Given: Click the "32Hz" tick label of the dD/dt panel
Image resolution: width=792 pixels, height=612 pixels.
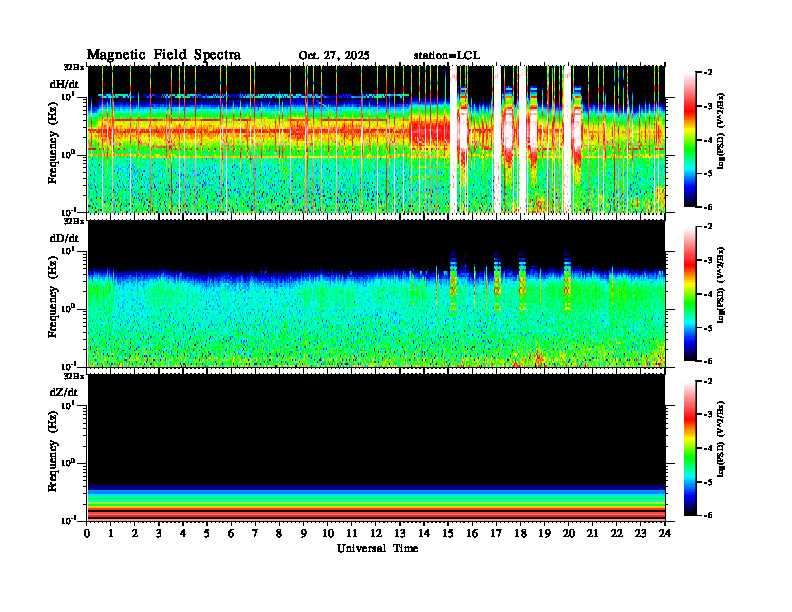Looking at the screenshot, I should [x=74, y=221].
